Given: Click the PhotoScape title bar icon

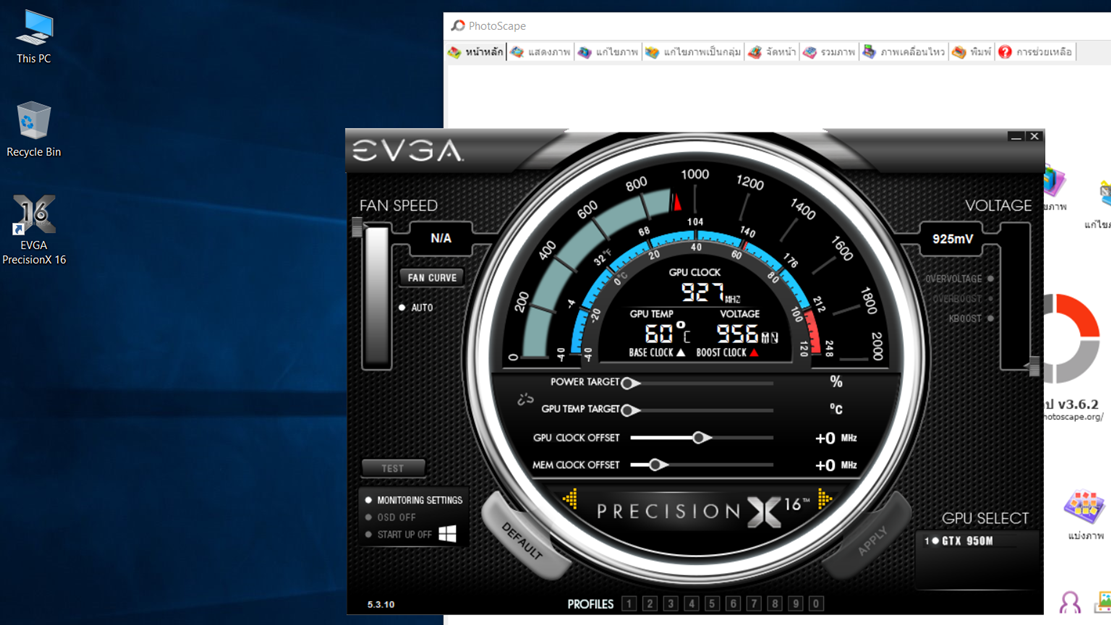Looking at the screenshot, I should tap(458, 26).
